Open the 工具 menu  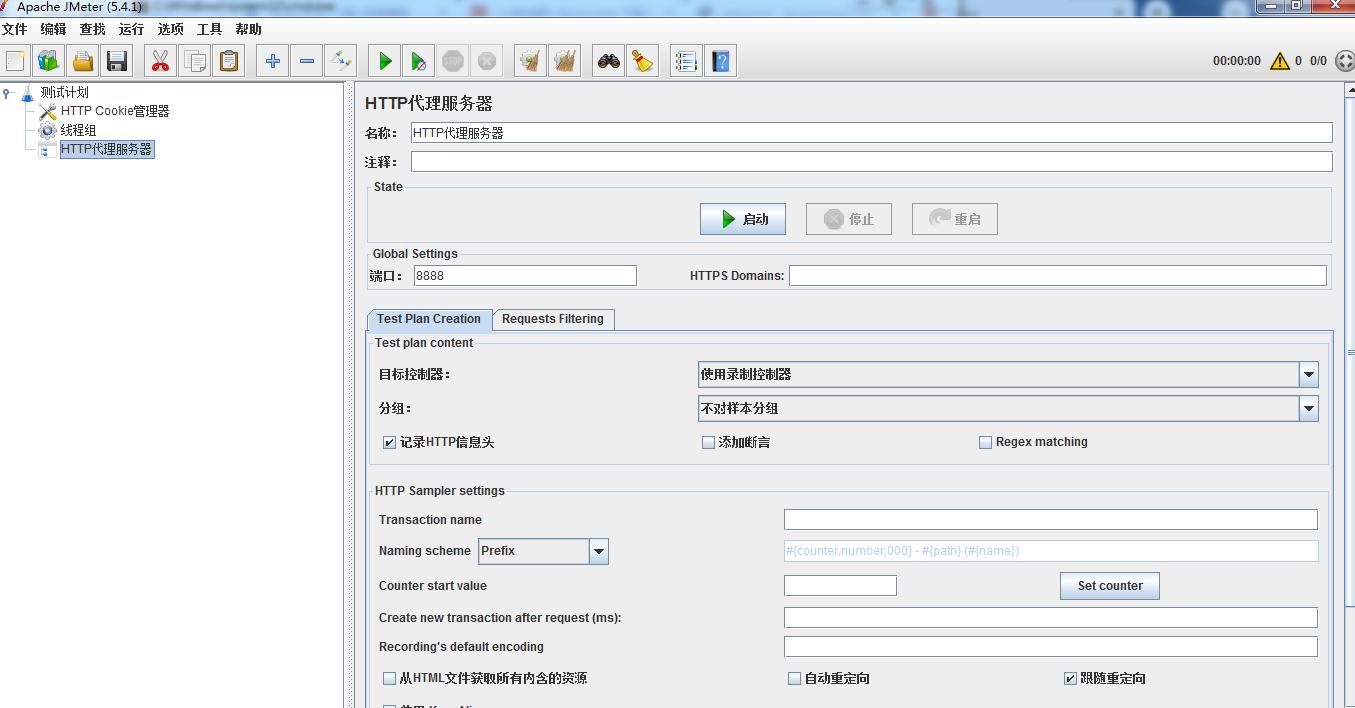tap(209, 29)
